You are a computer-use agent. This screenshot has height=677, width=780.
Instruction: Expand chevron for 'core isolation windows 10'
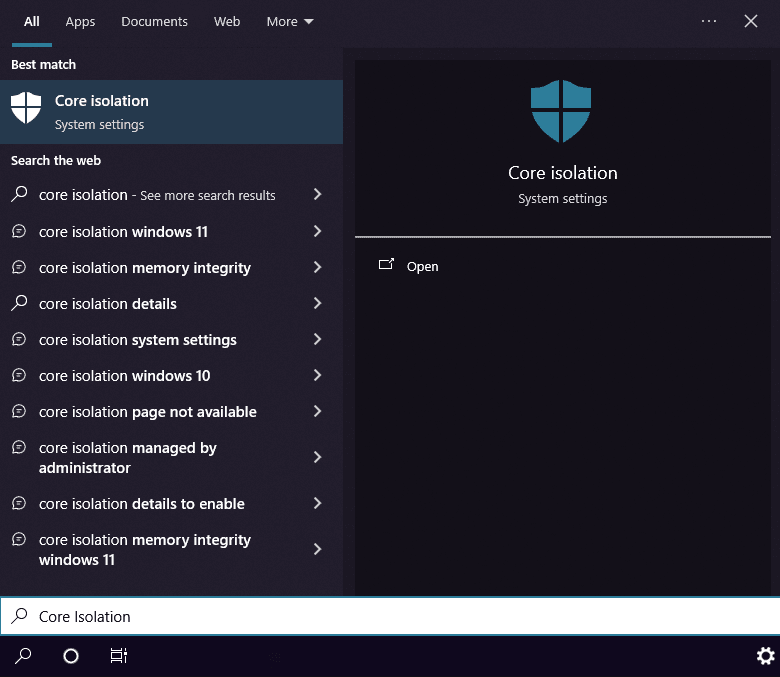coord(317,376)
